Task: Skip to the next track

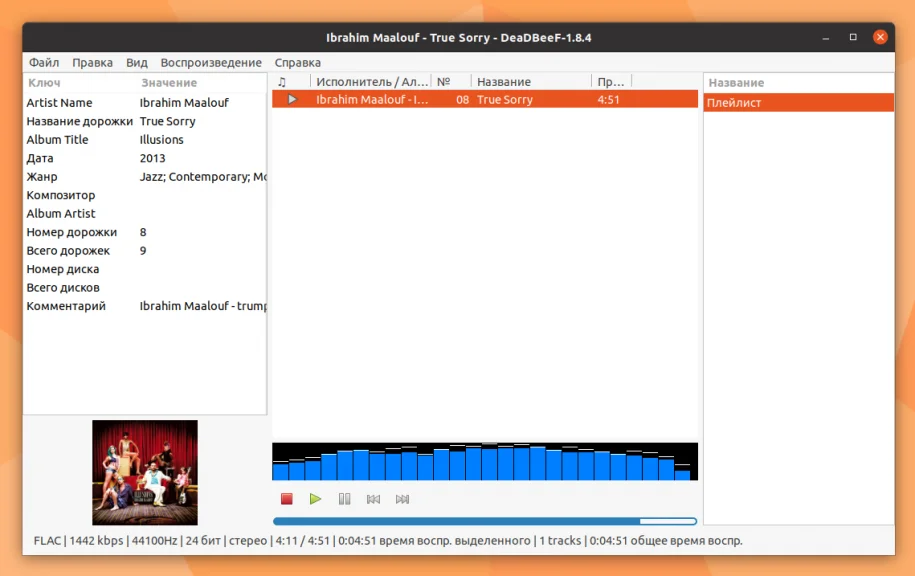Action: click(402, 499)
